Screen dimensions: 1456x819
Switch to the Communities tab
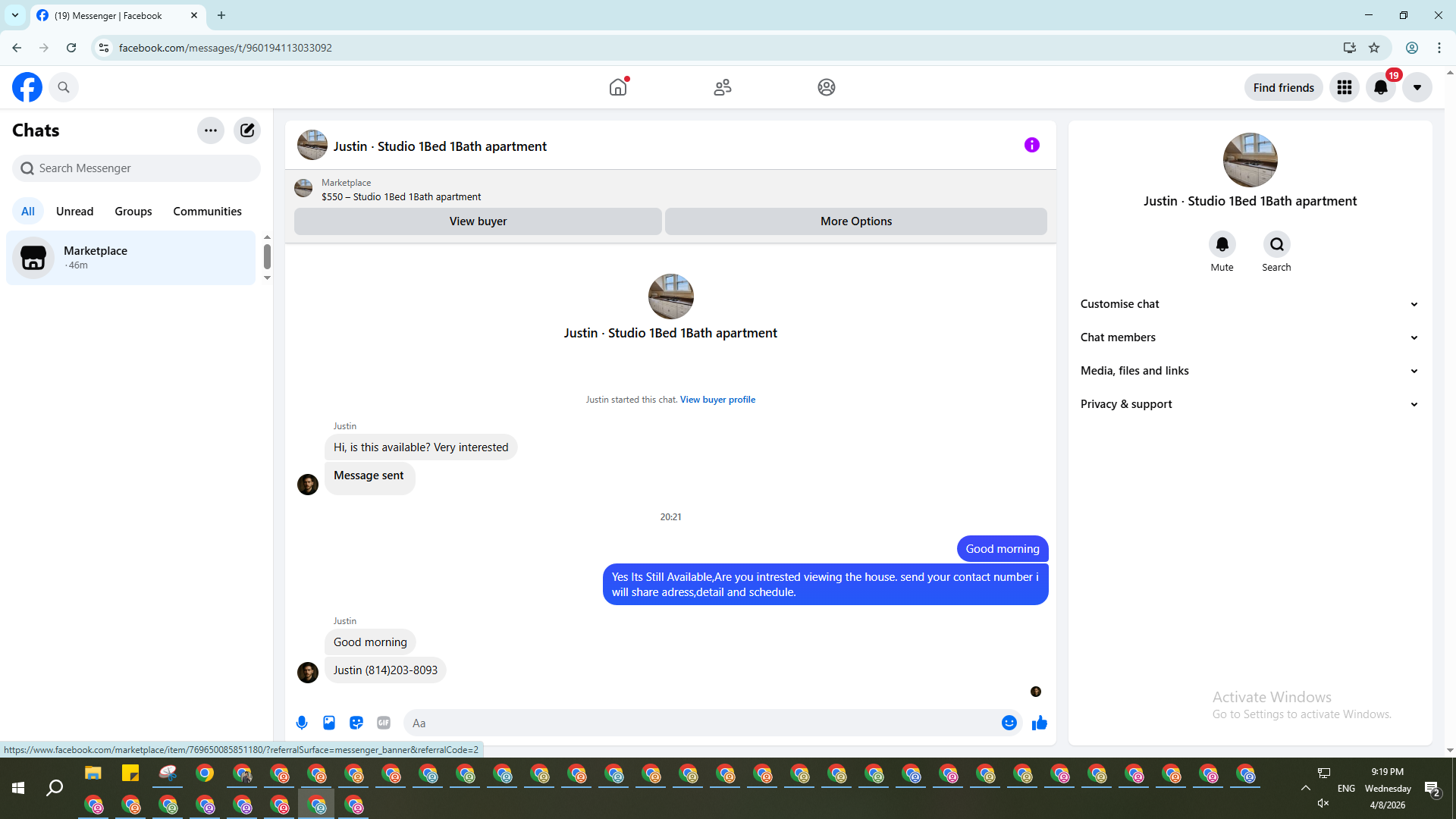207,212
